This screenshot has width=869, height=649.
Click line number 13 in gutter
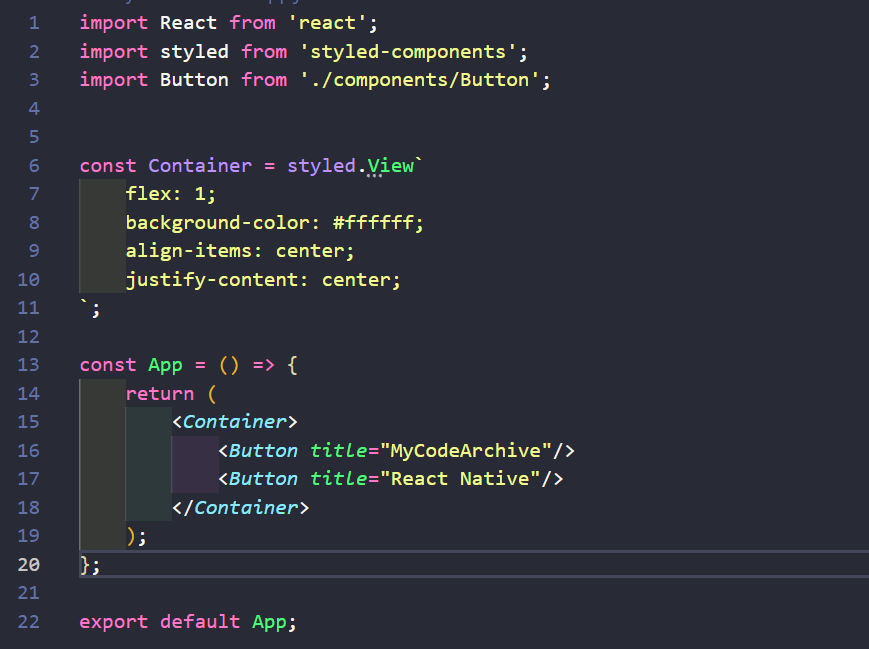tap(28, 365)
